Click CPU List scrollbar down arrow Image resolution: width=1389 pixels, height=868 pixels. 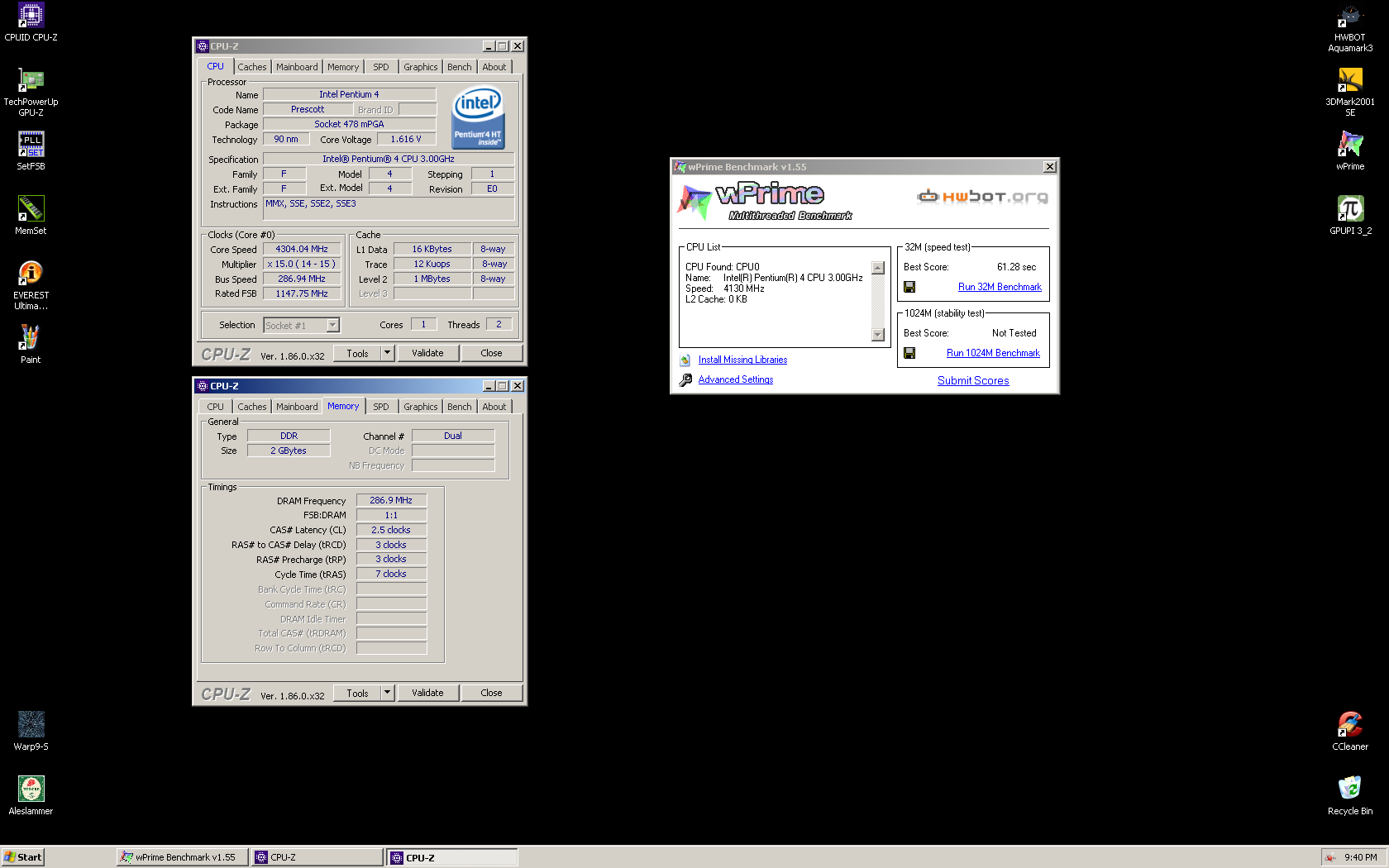pyautogui.click(x=878, y=335)
